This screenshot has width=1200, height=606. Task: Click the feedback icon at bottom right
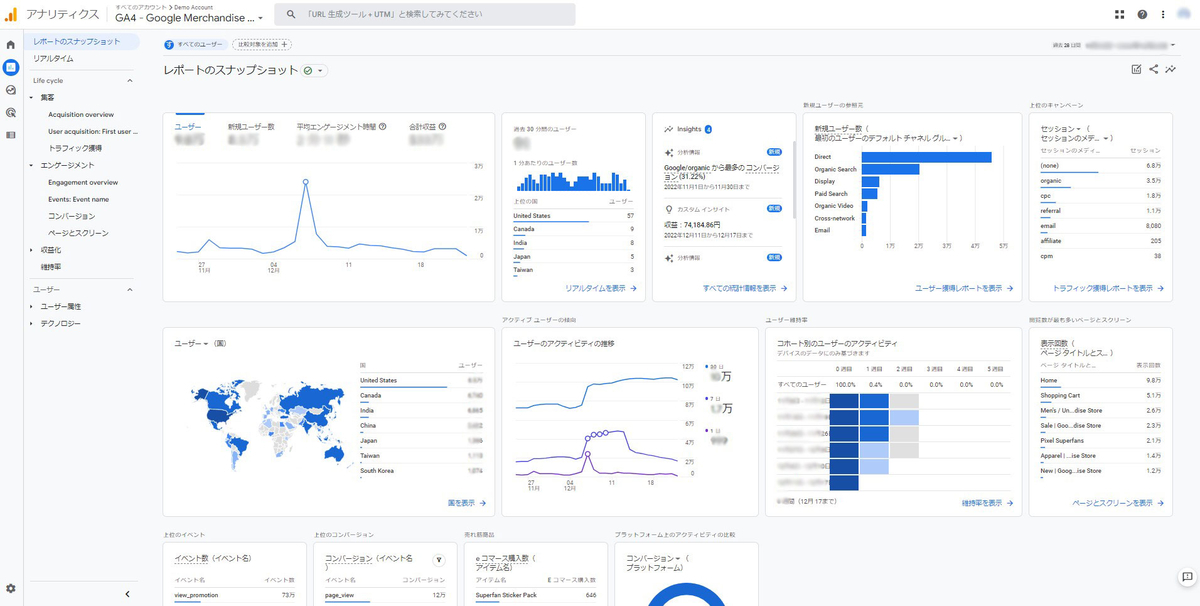click(x=1186, y=577)
